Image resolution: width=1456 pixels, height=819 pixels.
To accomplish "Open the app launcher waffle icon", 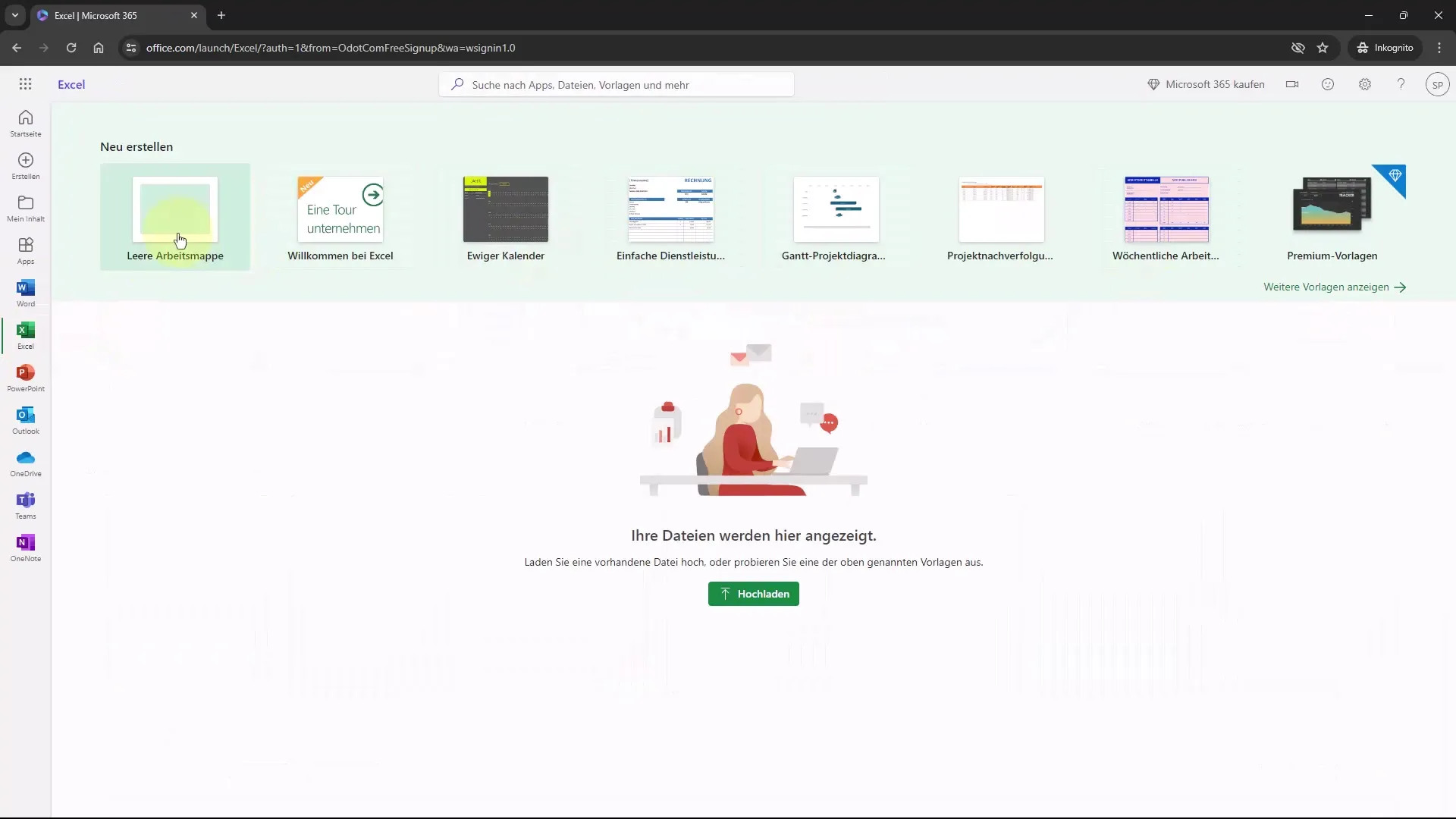I will 25,84.
